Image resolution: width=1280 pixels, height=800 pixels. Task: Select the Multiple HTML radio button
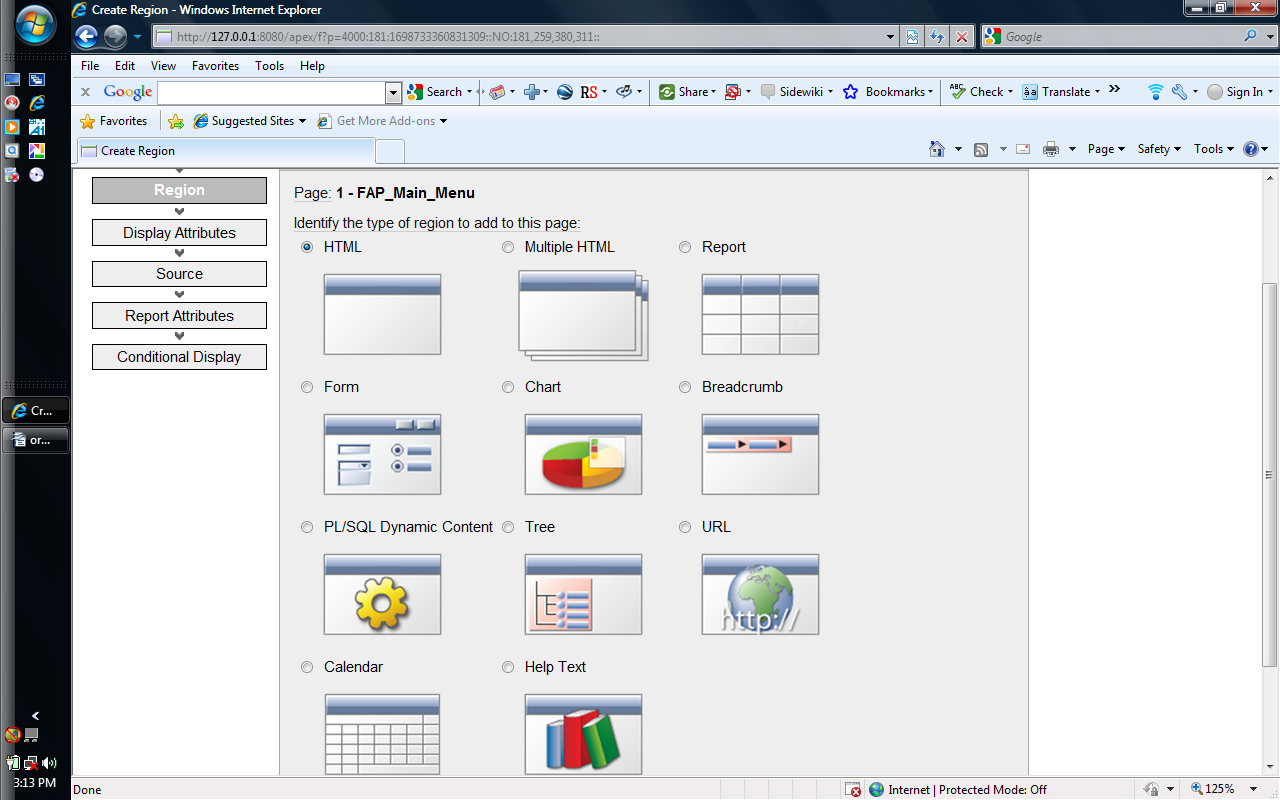pos(508,247)
